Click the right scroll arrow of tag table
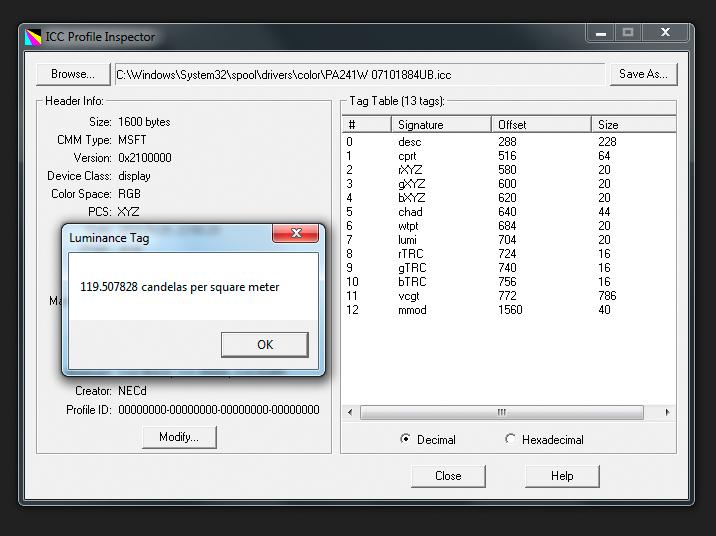 tap(668, 412)
